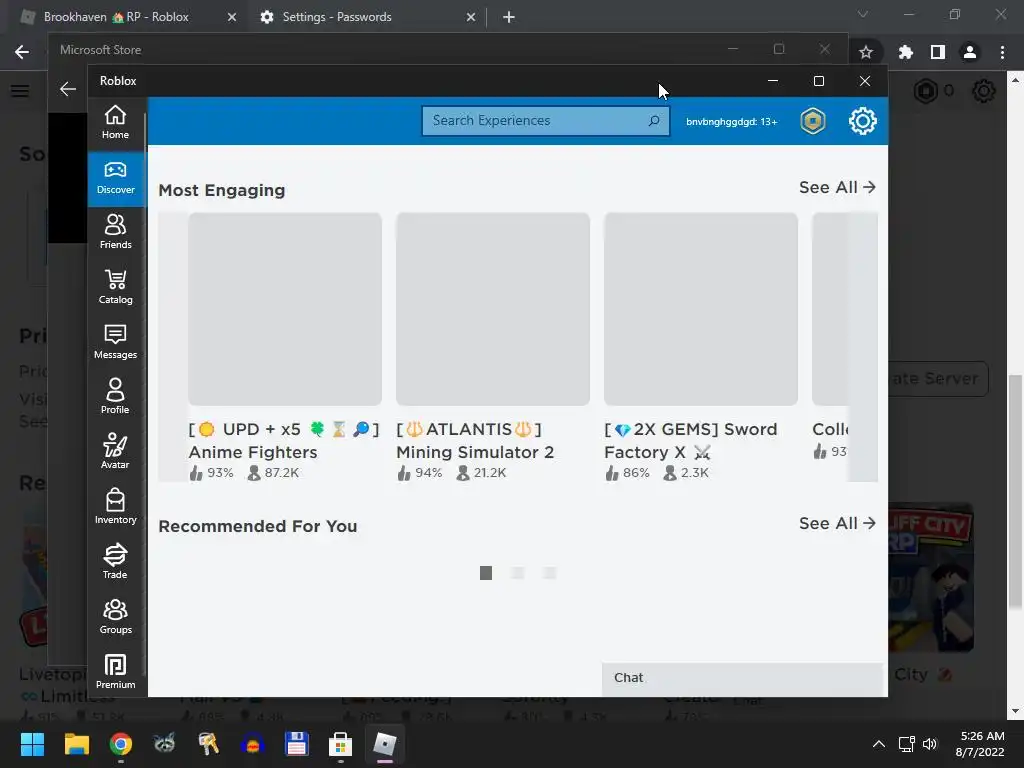This screenshot has height=768, width=1024.
Task: Open Roblox website hamburger menu
Action: (x=20, y=91)
